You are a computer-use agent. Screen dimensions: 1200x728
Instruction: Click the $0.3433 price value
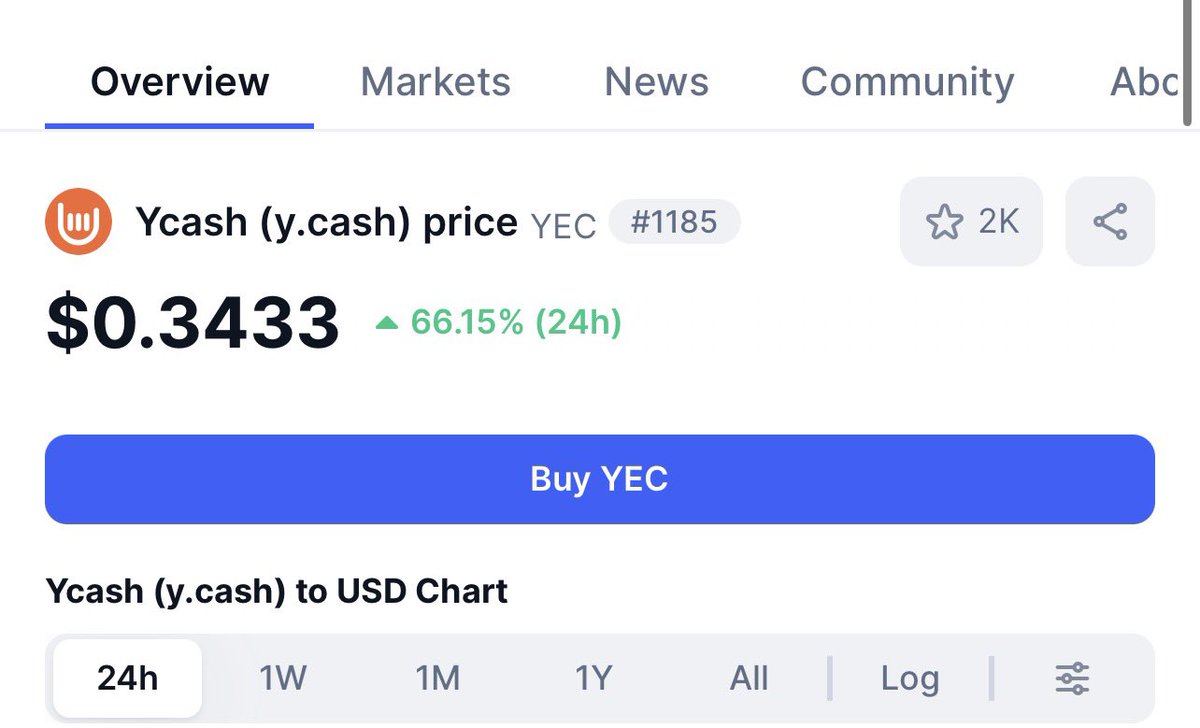coord(193,323)
